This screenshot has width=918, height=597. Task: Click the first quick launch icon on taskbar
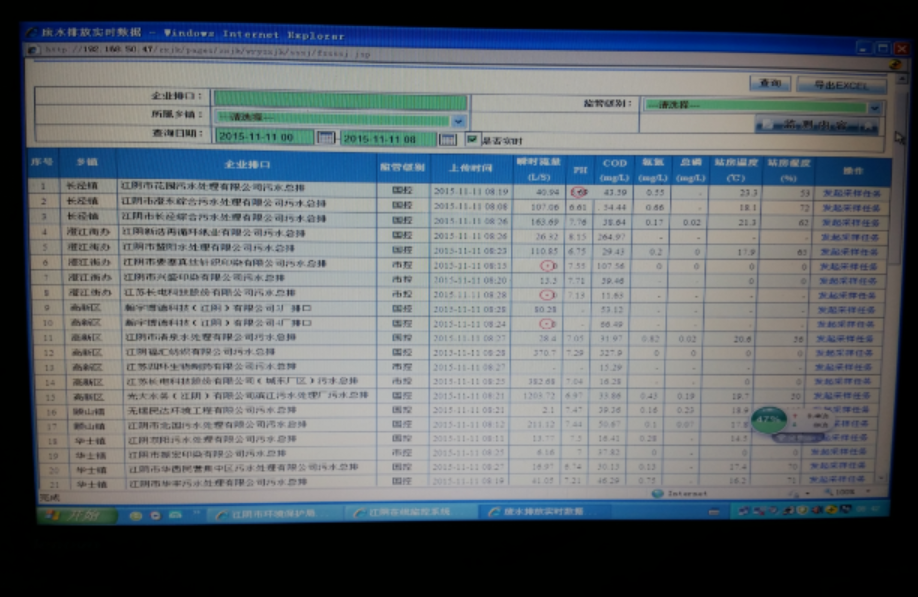click(x=135, y=516)
